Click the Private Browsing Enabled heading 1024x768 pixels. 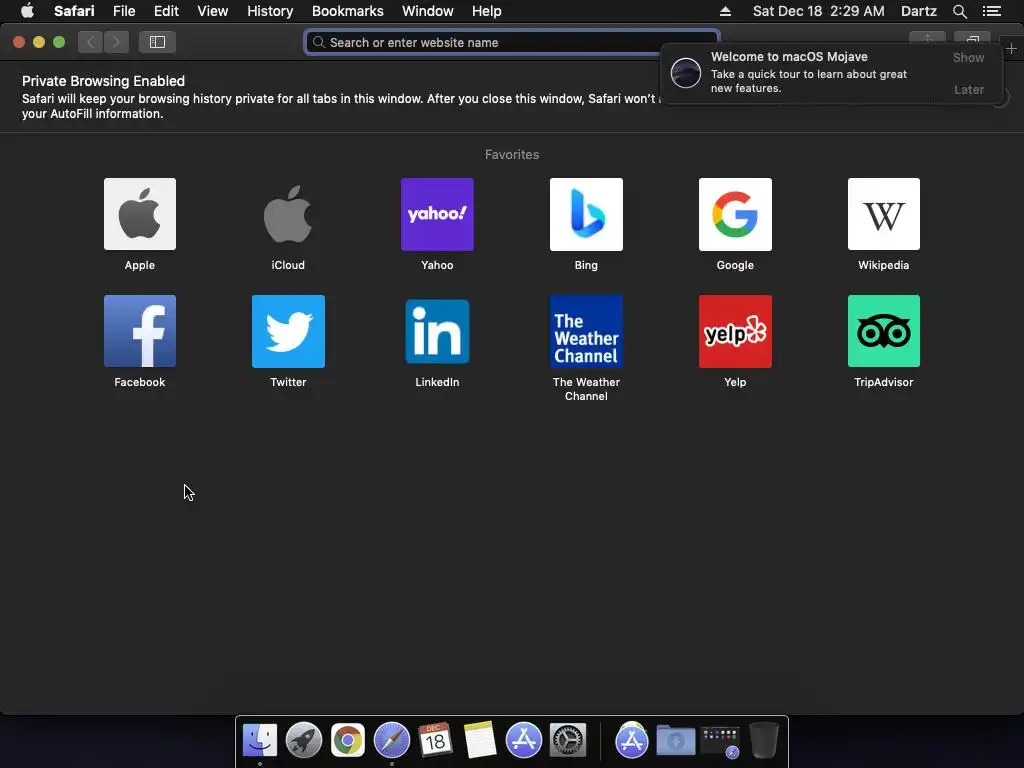point(103,81)
